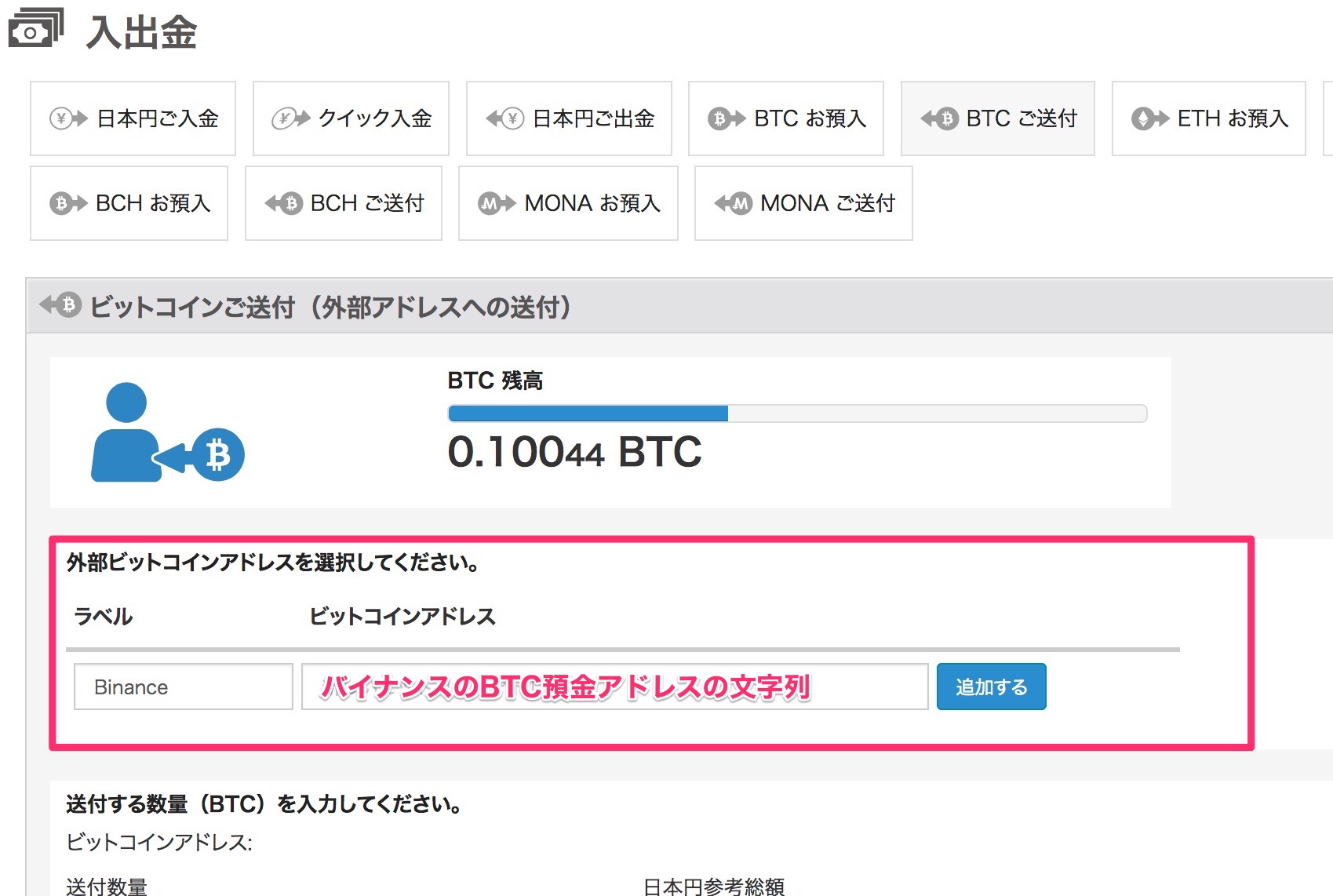Viewport: 1333px width, 896px height.
Task: Switch to the BCH お預入 tab
Action: [x=129, y=203]
